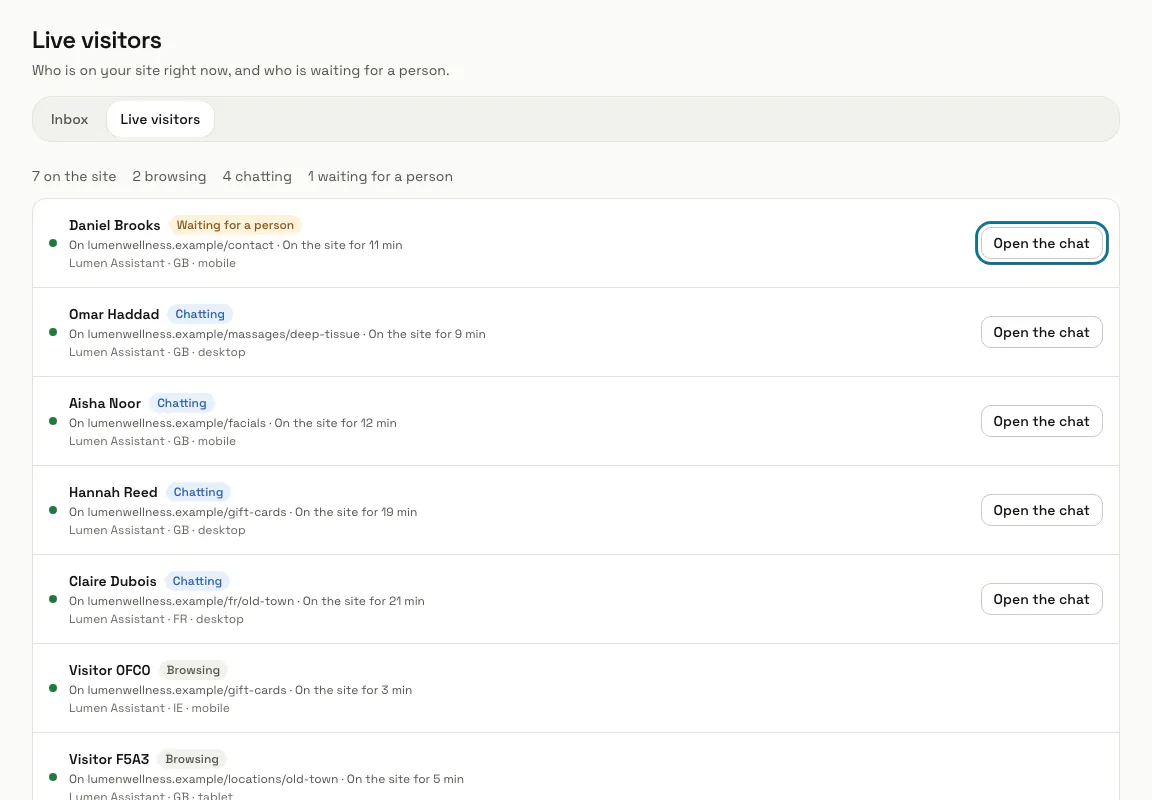The width and height of the screenshot is (1152, 800).
Task: Click the "1 waiting for a person" count
Action: (x=380, y=176)
